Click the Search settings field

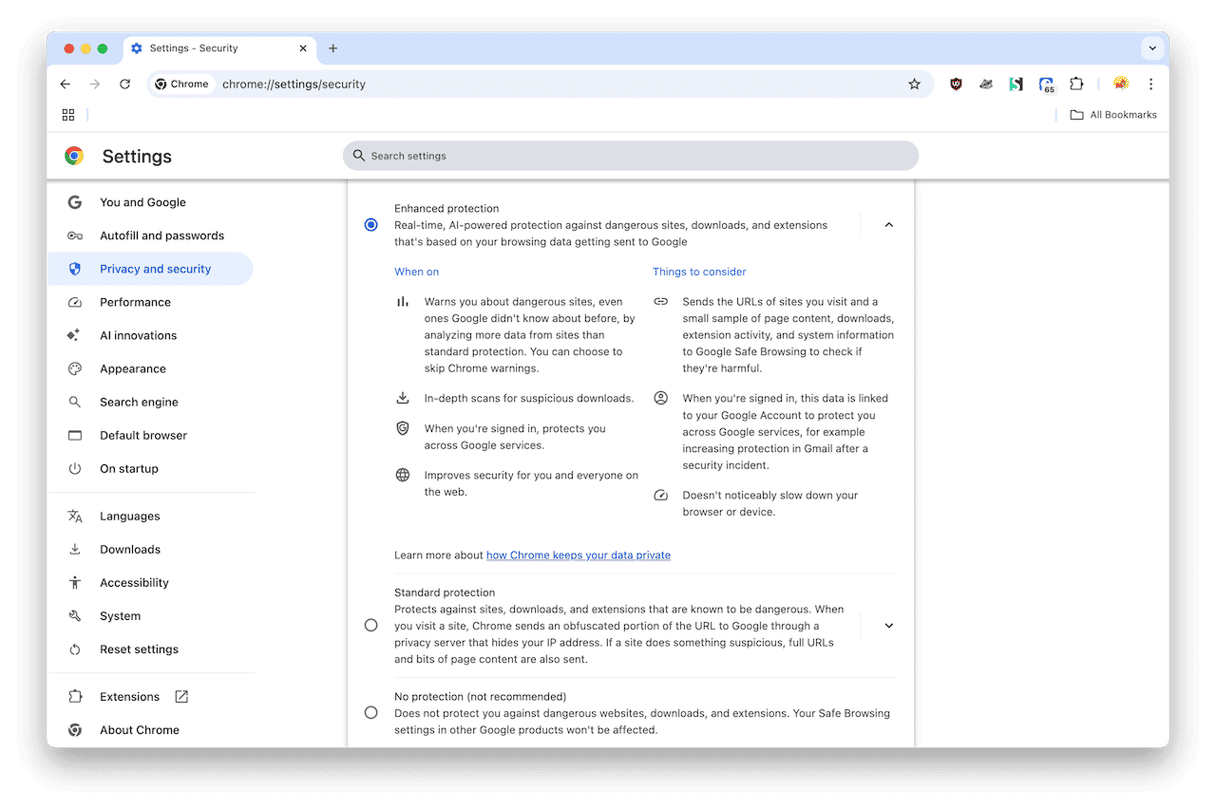(630, 156)
